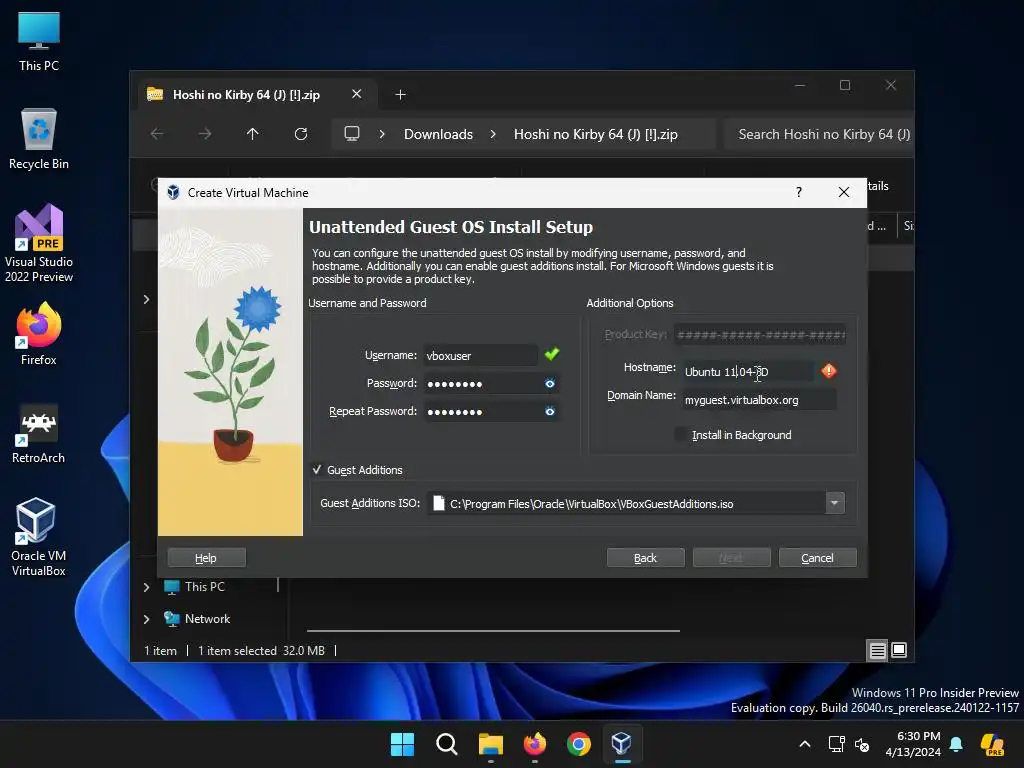1024x768 pixels.
Task: Launch Visual Studio 2022 Preview shortcut
Action: [39, 243]
